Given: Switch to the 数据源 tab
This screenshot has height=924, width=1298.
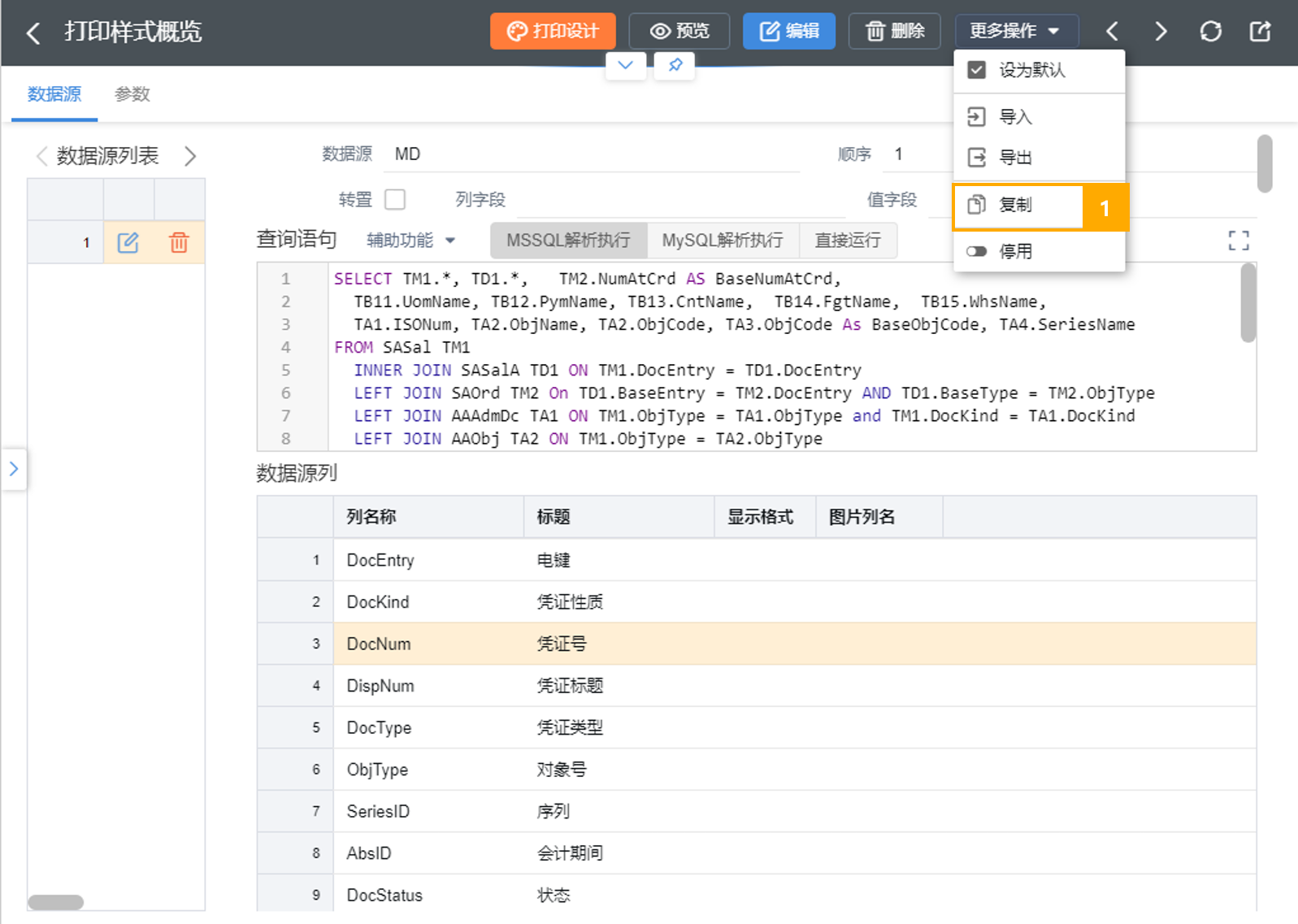Looking at the screenshot, I should (54, 94).
